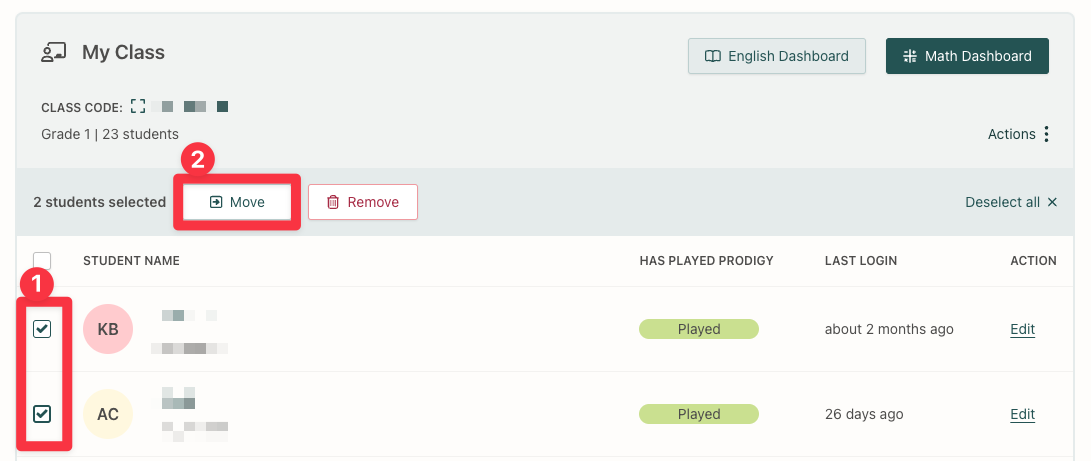The height and width of the screenshot is (461, 1091).
Task: Click the Has Played Prodigy column header
Action: tap(706, 261)
